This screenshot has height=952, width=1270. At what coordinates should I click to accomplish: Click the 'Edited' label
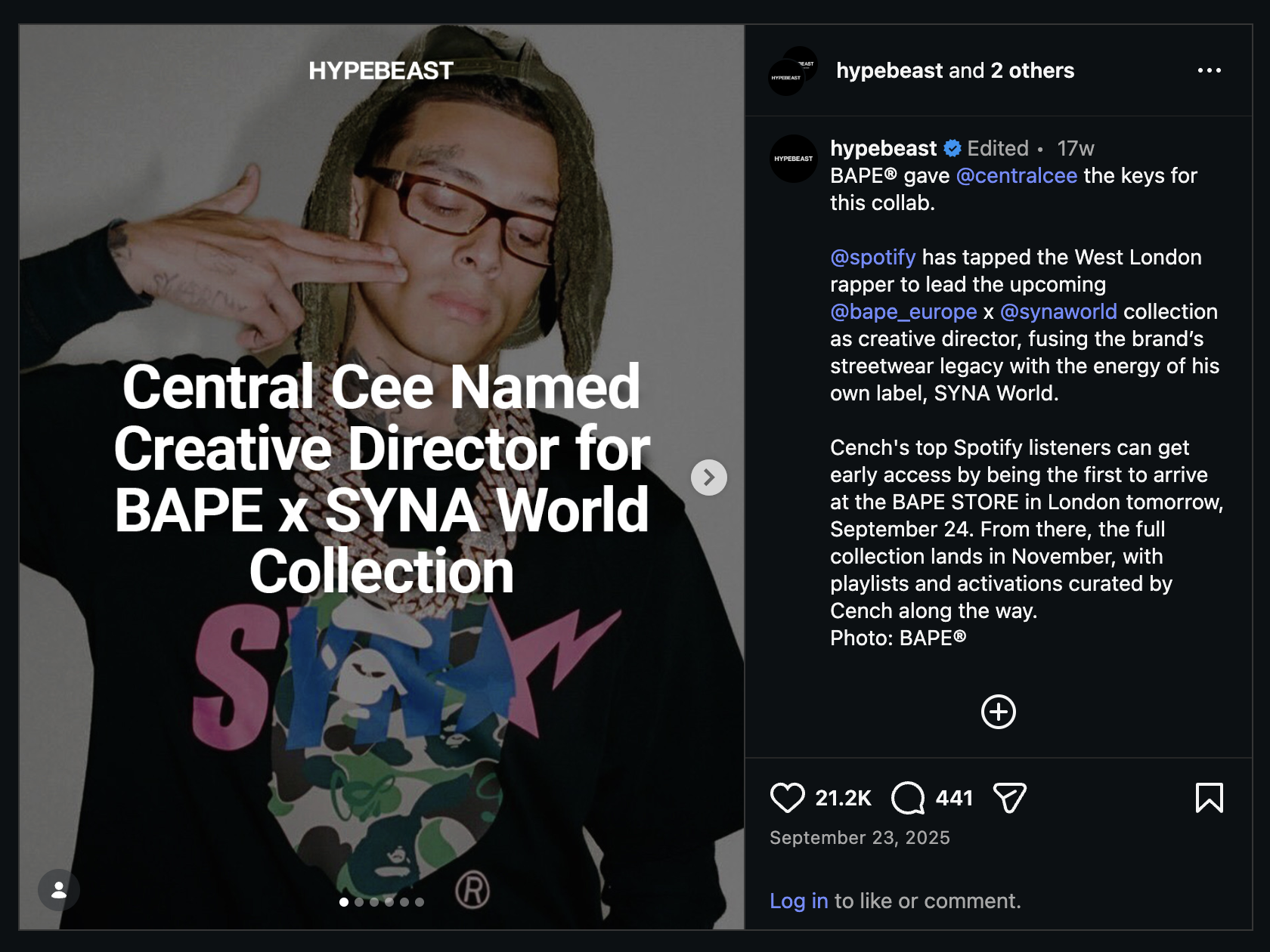click(x=998, y=148)
